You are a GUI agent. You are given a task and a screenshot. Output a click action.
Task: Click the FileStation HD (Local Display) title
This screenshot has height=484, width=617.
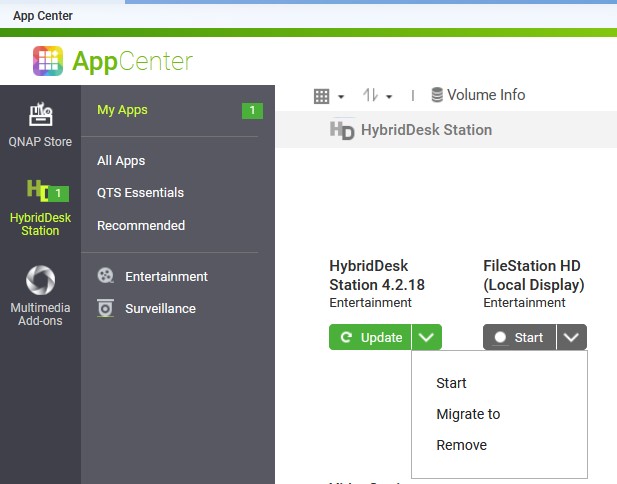(534, 275)
